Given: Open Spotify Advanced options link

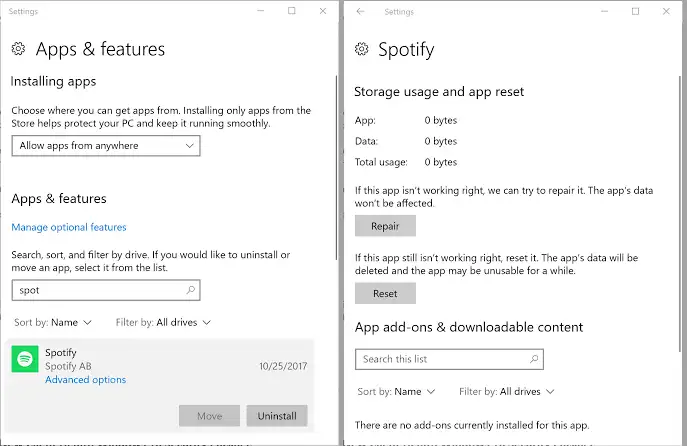Looking at the screenshot, I should (x=85, y=380).
